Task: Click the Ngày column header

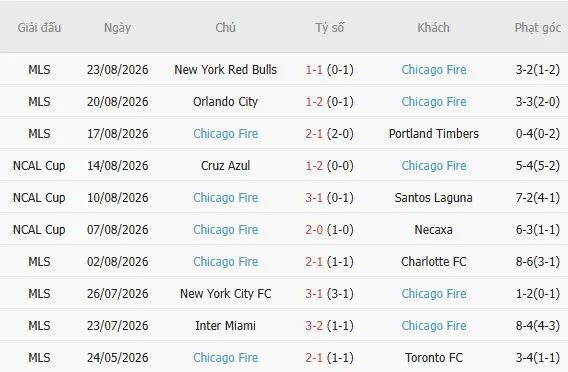Action: click(117, 28)
